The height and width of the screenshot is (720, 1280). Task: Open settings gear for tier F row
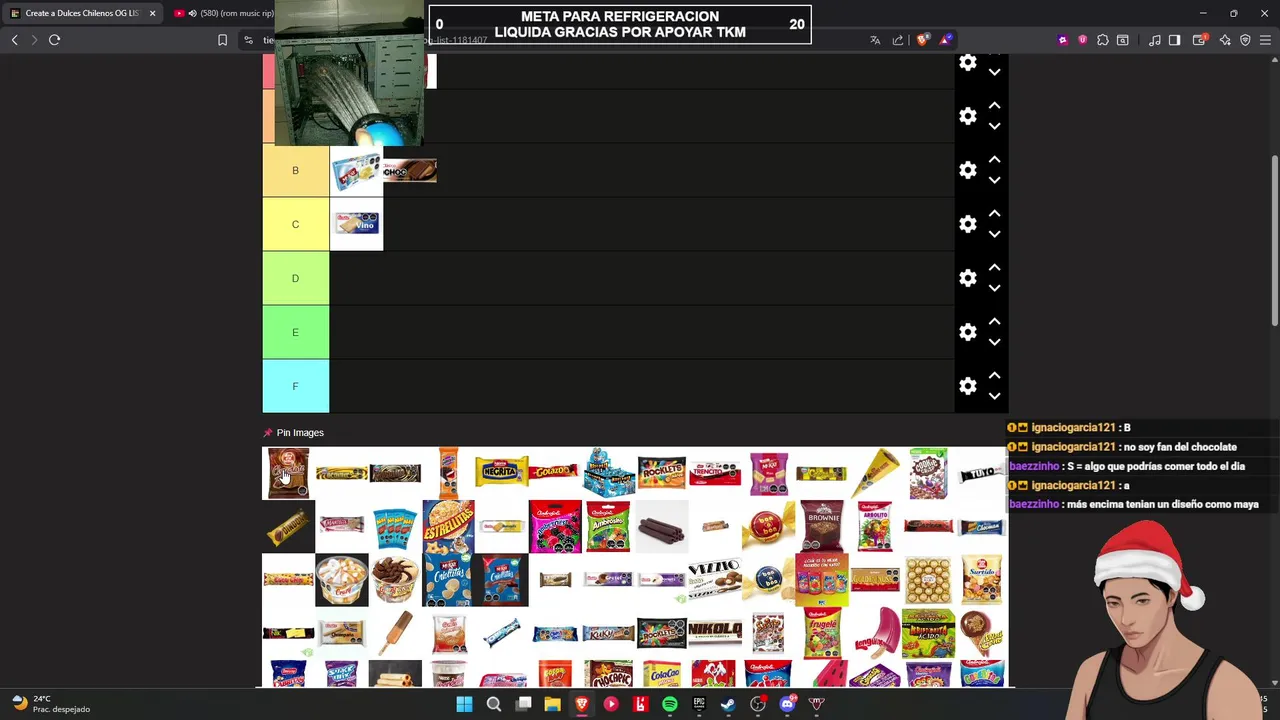tap(967, 386)
